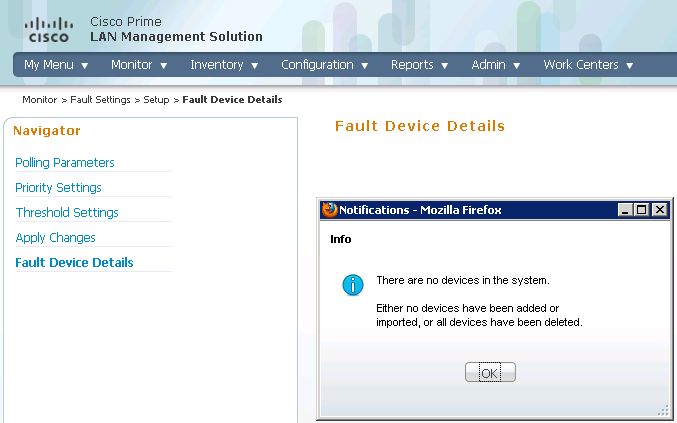The height and width of the screenshot is (423, 677).
Task: Click Fault Settings in the breadcrumb
Action: pos(100,100)
